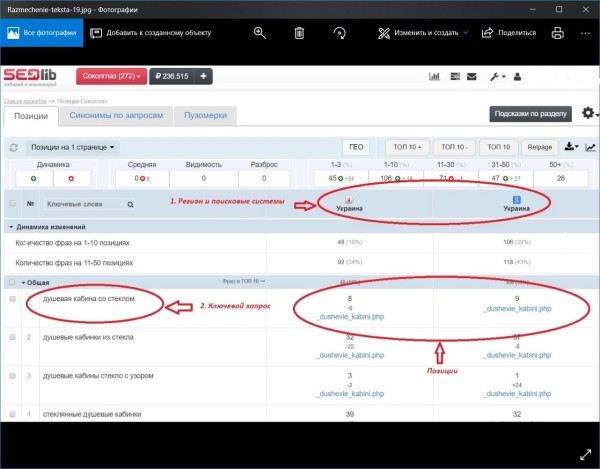Open the Соколглаз (272) project dropdown
Image resolution: width=600 pixels, height=469 pixels.
(x=111, y=76)
